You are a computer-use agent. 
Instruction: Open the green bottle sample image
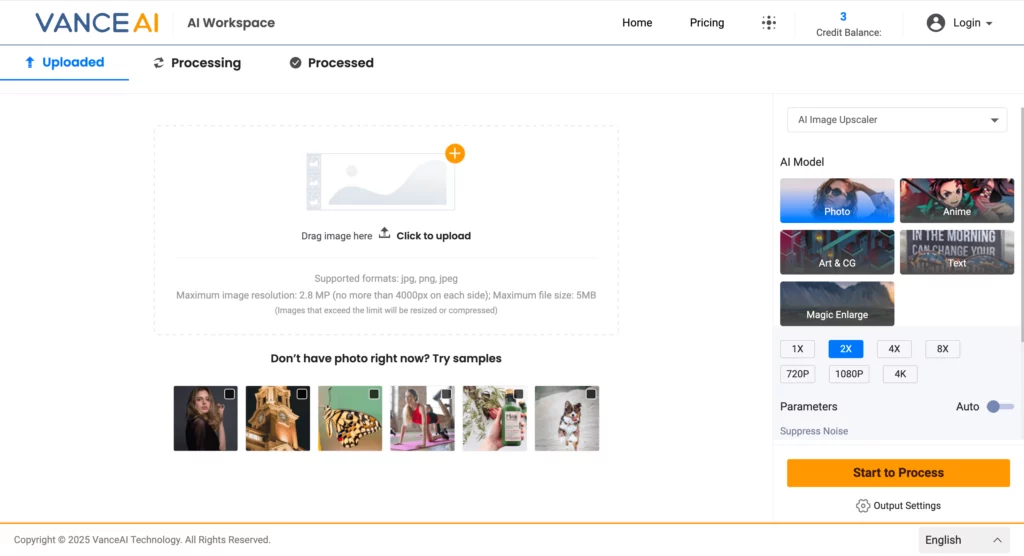[494, 418]
